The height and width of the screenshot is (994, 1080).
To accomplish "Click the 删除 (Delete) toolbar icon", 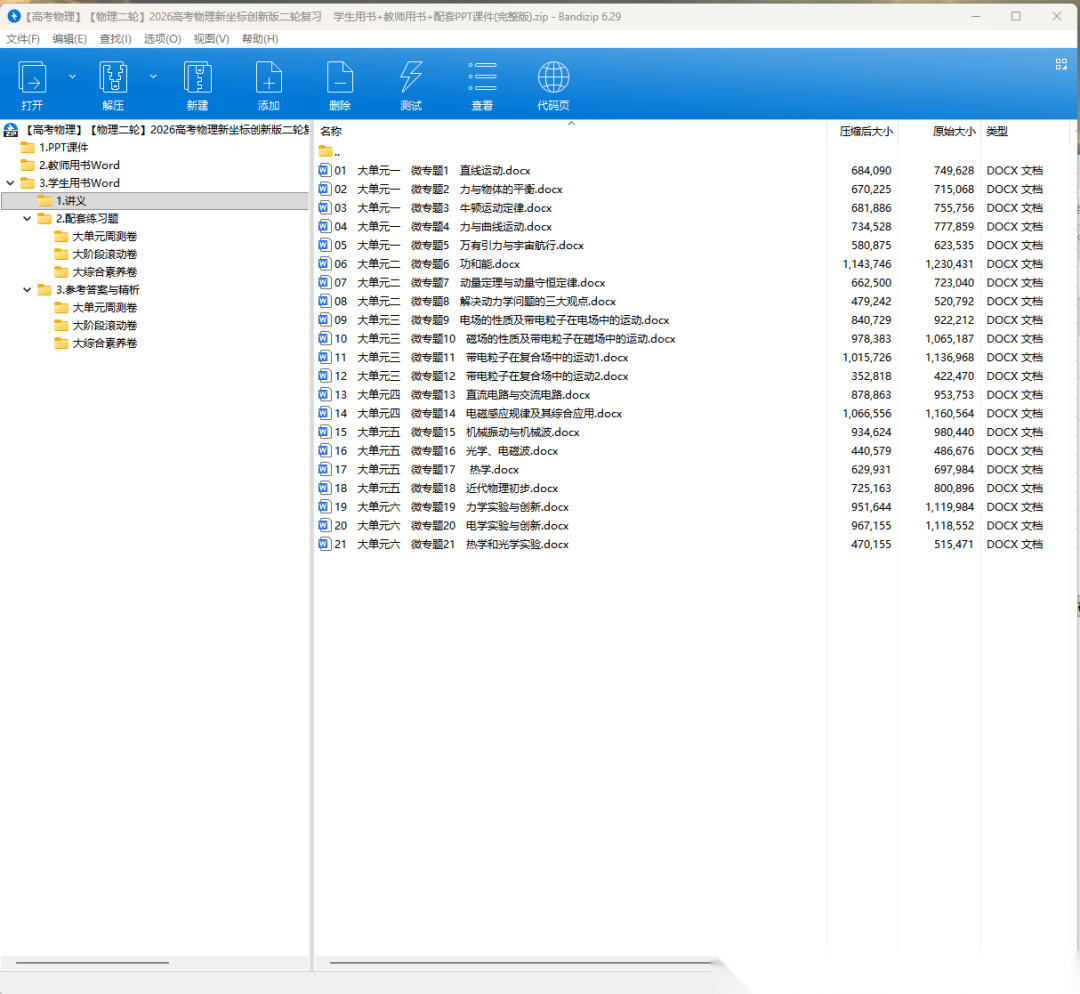I will pyautogui.click(x=340, y=78).
